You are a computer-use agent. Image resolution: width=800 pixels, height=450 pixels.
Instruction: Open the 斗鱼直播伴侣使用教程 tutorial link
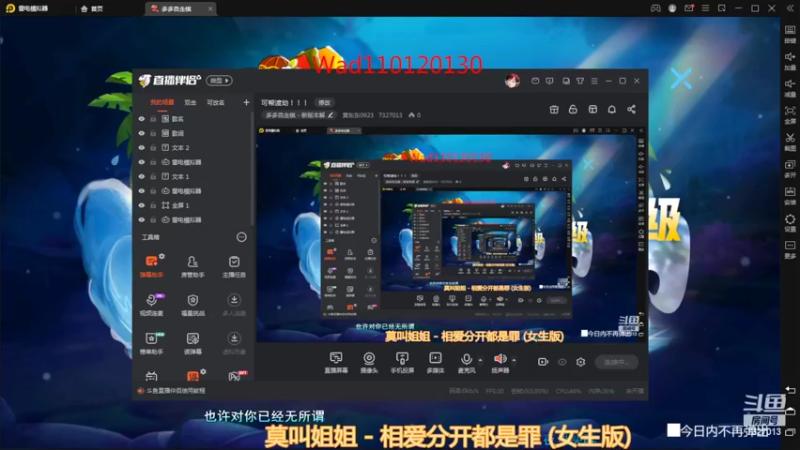[x=176, y=391]
